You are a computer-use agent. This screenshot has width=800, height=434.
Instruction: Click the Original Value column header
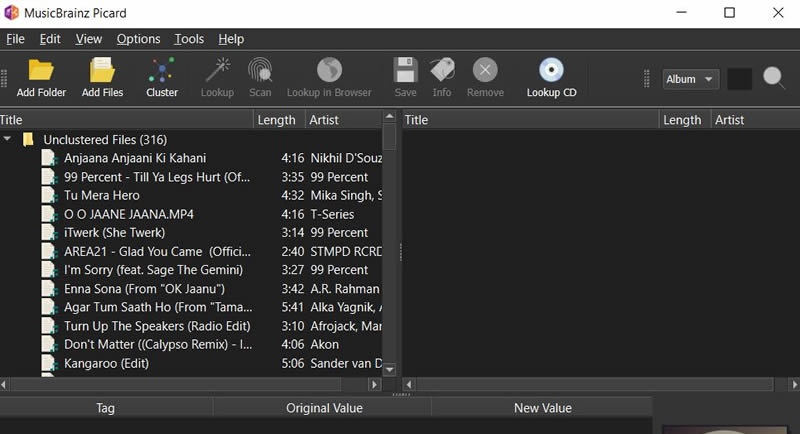pos(322,408)
